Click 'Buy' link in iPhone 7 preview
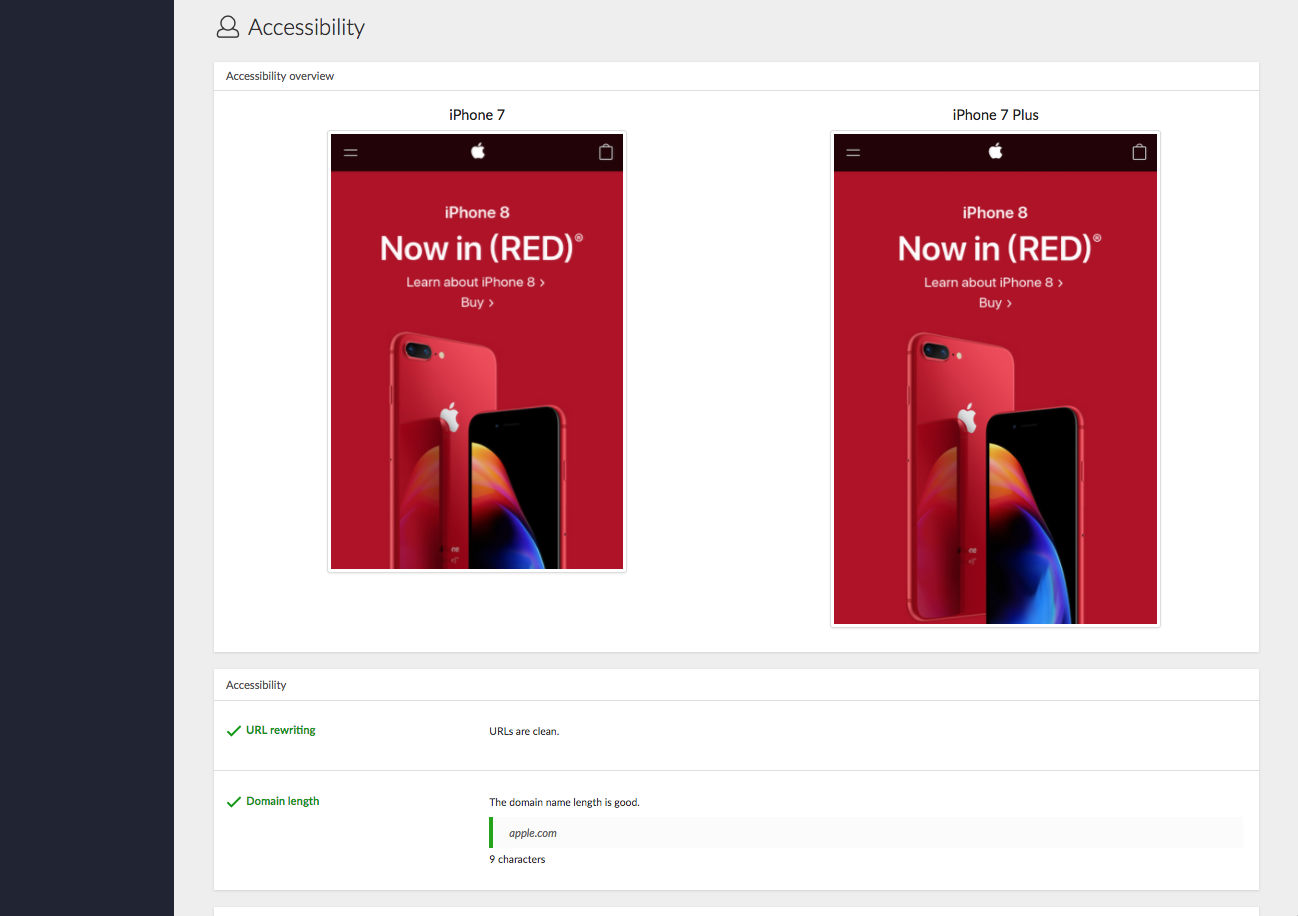This screenshot has height=916, width=1298. 477,302
